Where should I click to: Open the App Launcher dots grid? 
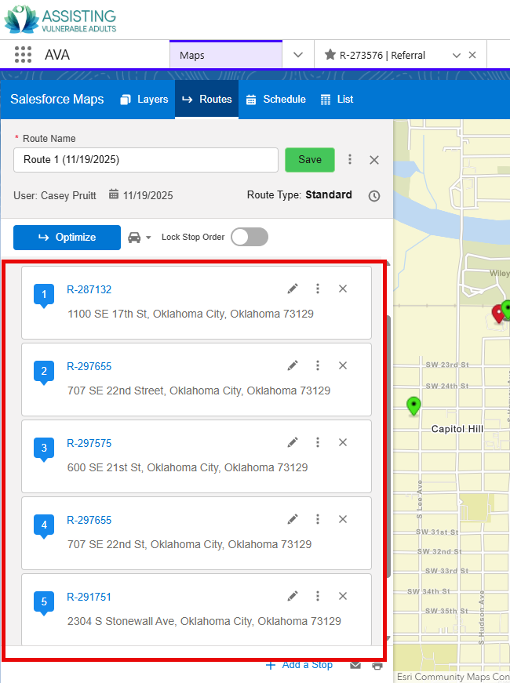coord(23,55)
